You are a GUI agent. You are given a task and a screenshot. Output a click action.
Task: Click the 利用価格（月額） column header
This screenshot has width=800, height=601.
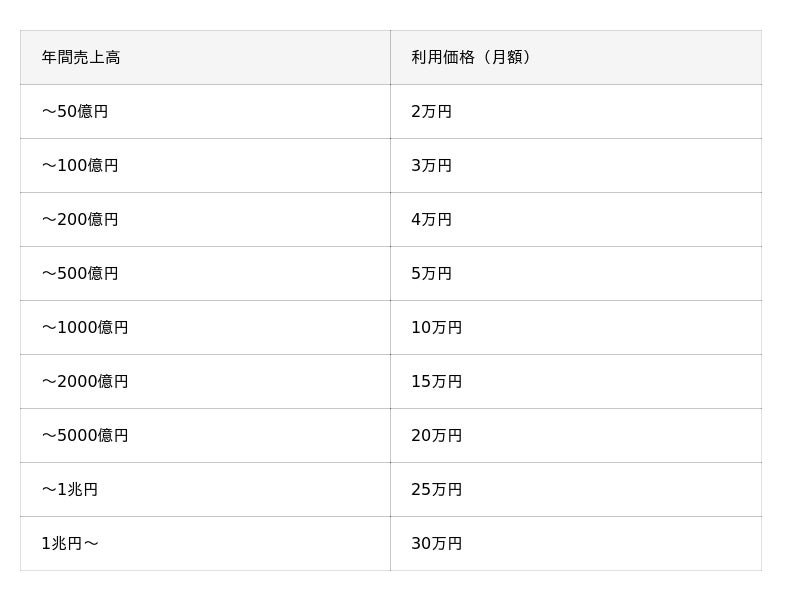[576, 57]
